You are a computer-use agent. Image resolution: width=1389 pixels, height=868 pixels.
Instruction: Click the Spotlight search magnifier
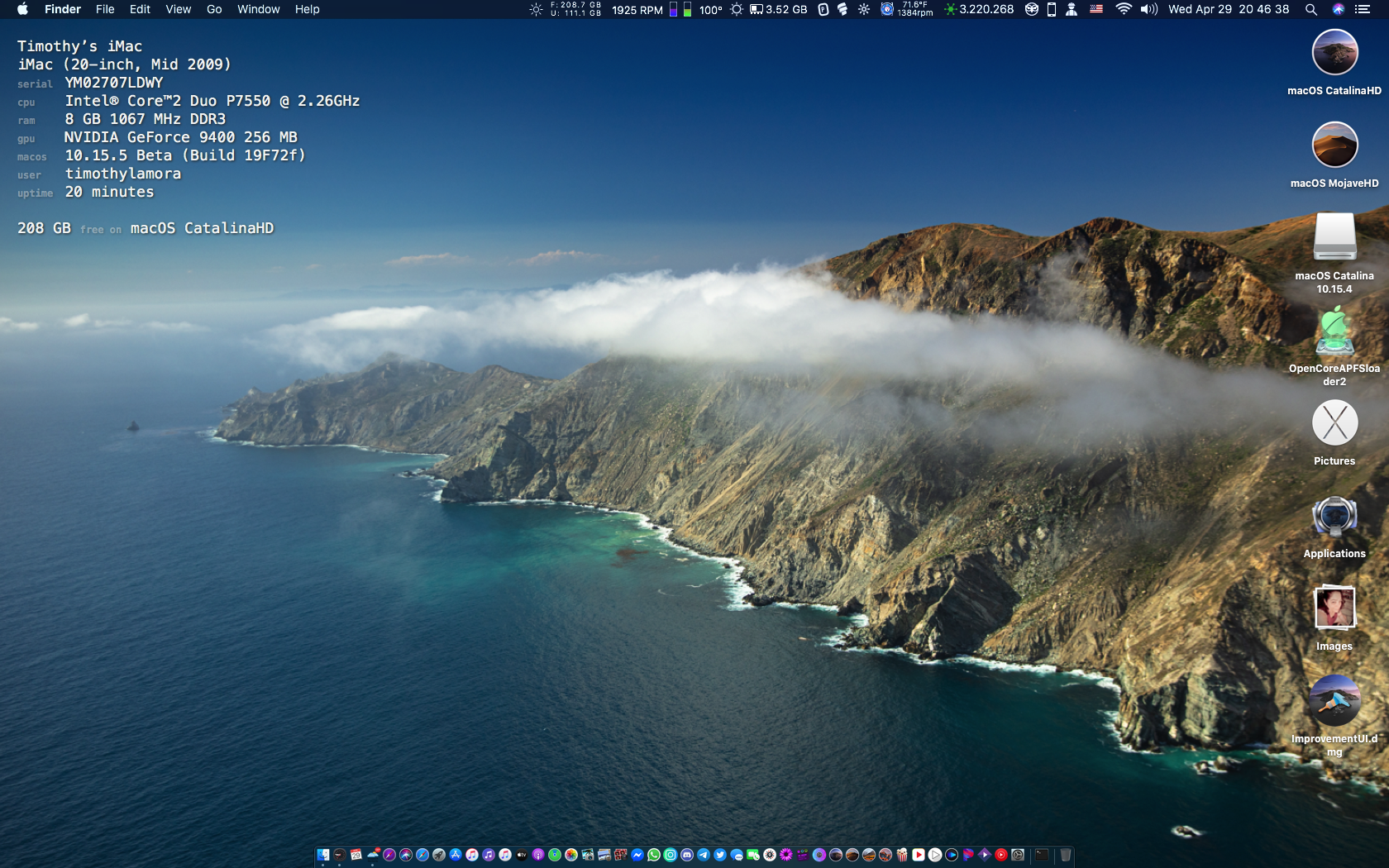point(1310,9)
